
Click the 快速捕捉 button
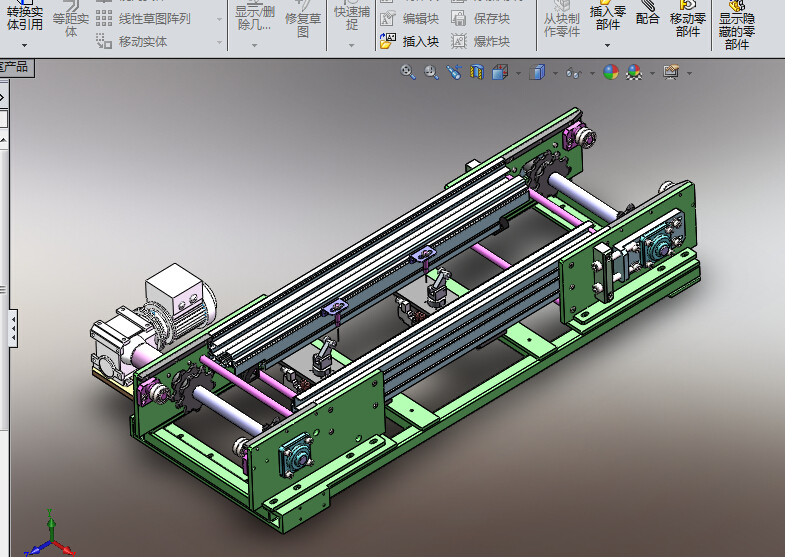(x=352, y=16)
